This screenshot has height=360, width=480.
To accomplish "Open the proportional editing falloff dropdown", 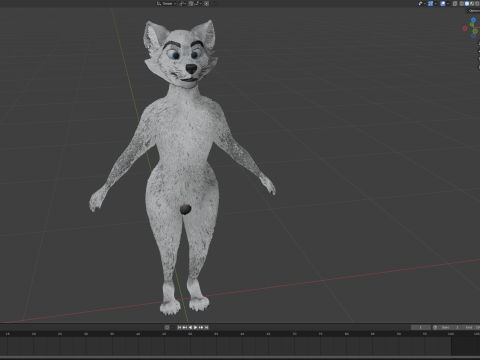I will click(214, 3).
